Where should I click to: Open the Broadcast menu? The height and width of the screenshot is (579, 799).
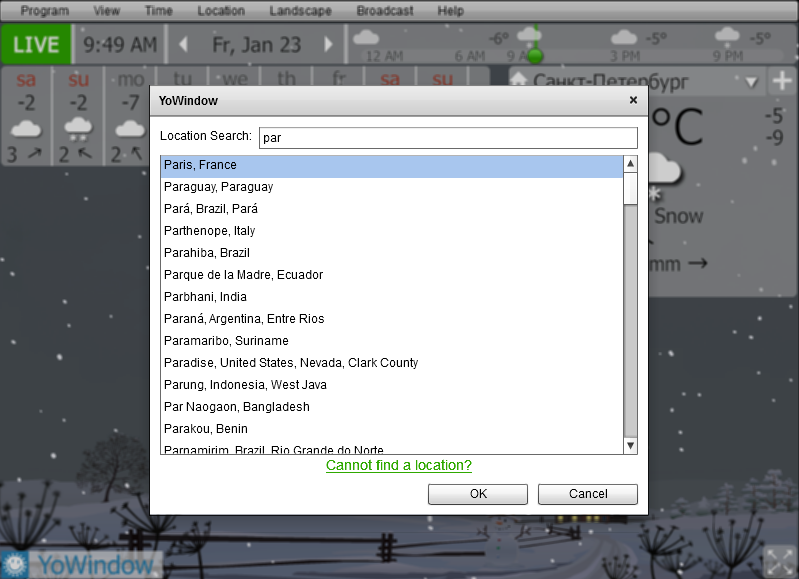pos(385,11)
